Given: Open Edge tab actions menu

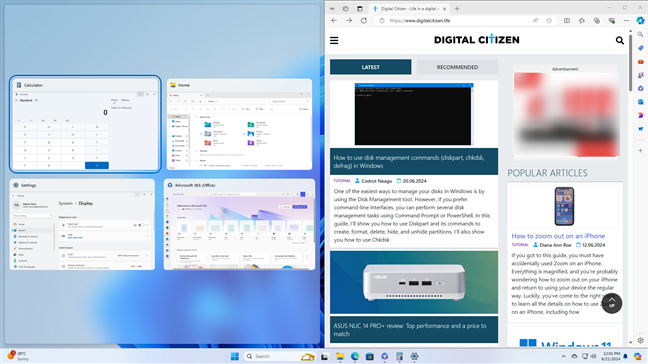Looking at the screenshot, I should point(360,8).
